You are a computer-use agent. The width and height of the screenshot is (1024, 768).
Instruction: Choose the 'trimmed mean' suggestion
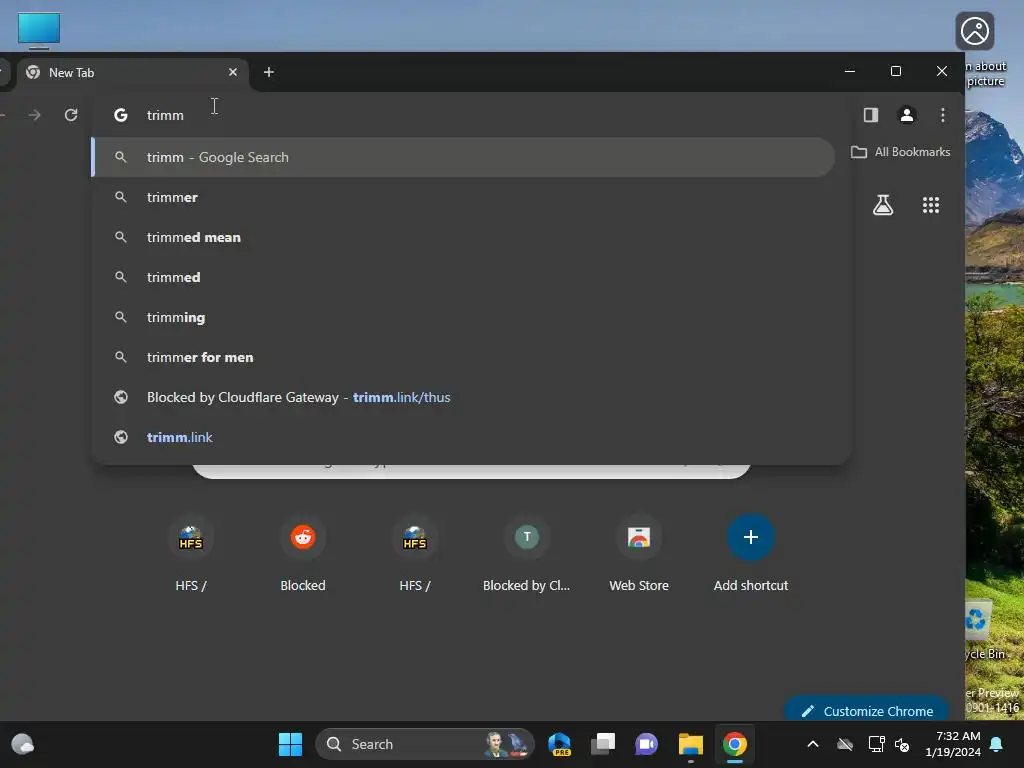point(463,237)
